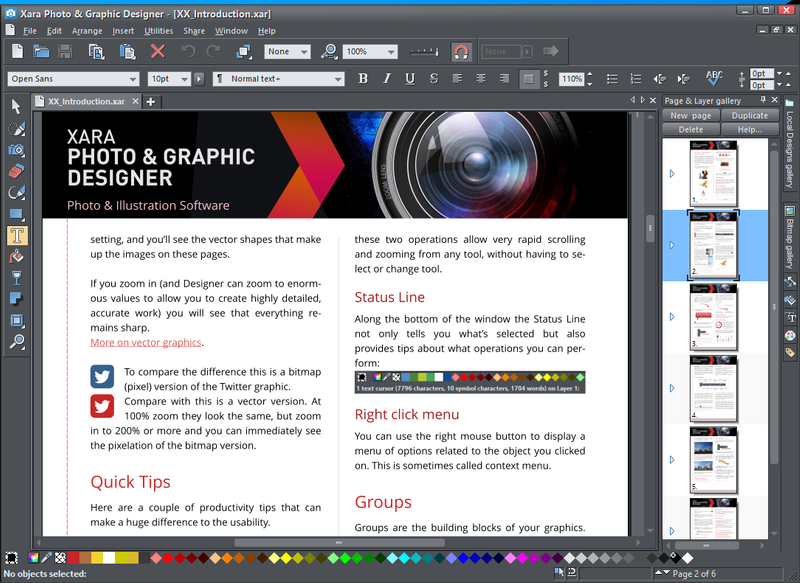The height and width of the screenshot is (583, 800).
Task: Select the Photo camera tool
Action: coord(15,150)
